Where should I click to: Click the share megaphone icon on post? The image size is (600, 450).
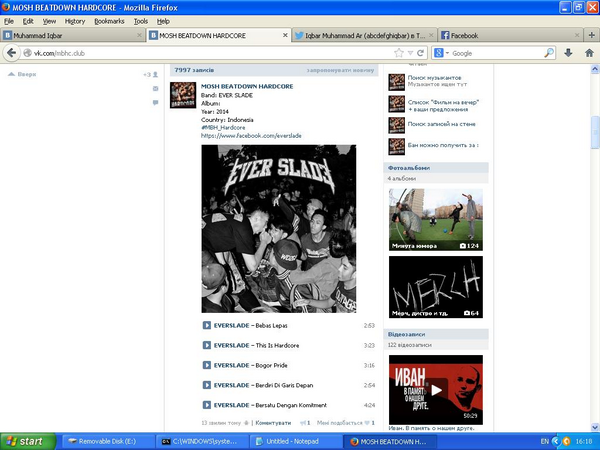click(x=303, y=423)
